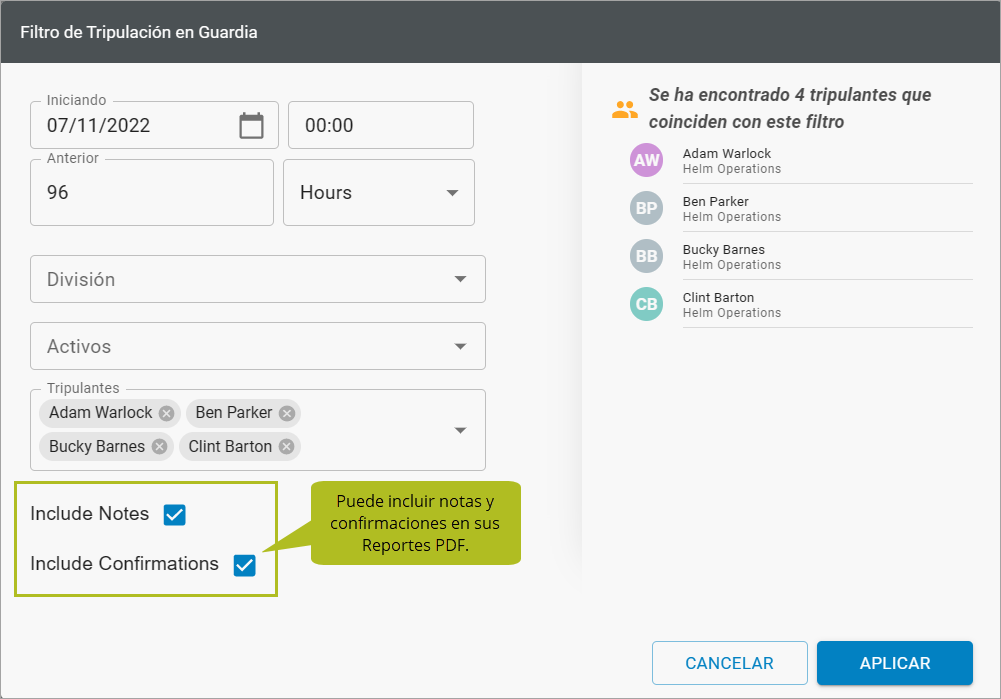Expand the Activos dropdown

click(x=258, y=346)
